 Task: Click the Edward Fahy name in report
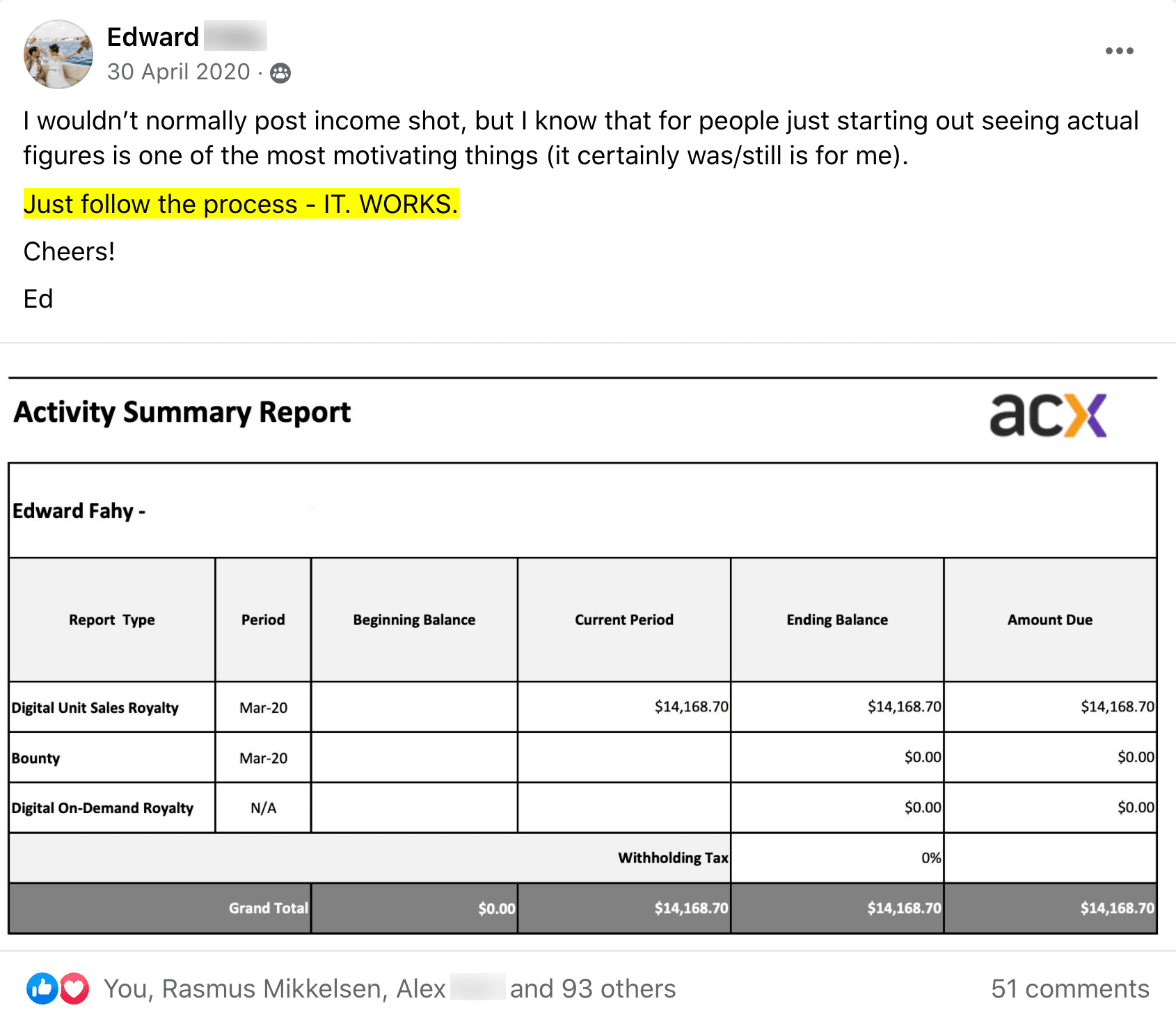click(x=73, y=511)
